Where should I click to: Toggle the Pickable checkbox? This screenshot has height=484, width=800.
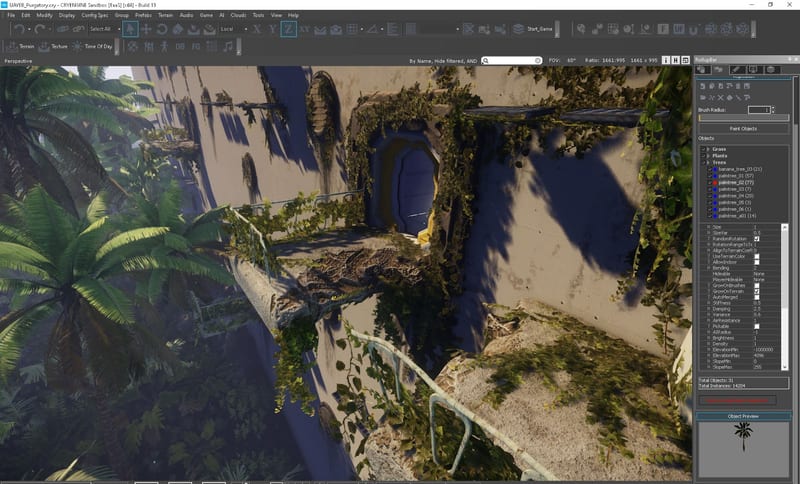(757, 326)
